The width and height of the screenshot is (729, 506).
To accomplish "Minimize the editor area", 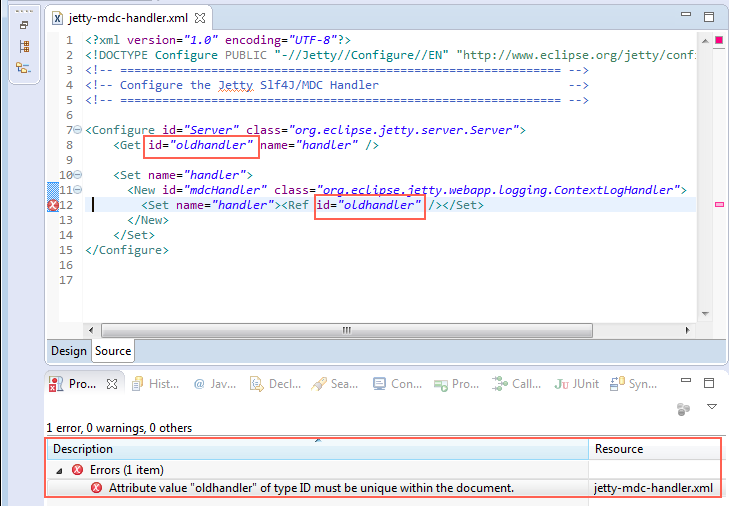I will (686, 14).
